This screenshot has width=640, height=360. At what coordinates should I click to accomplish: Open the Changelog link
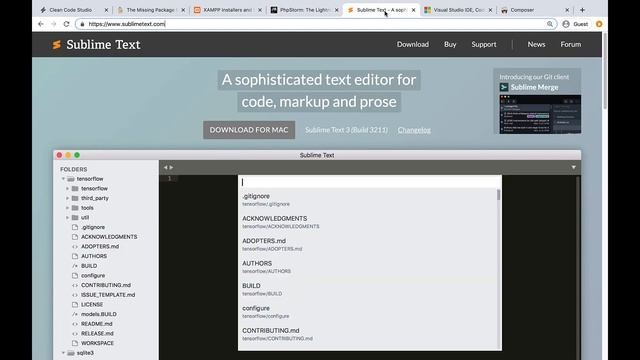coord(414,130)
